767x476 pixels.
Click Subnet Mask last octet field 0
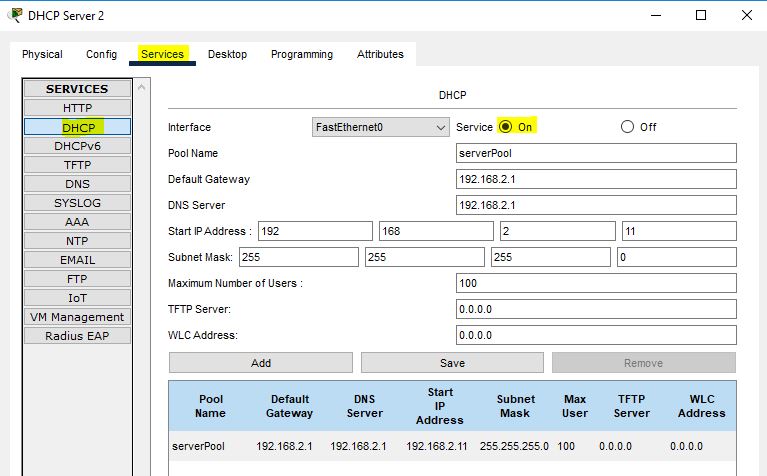point(677,257)
